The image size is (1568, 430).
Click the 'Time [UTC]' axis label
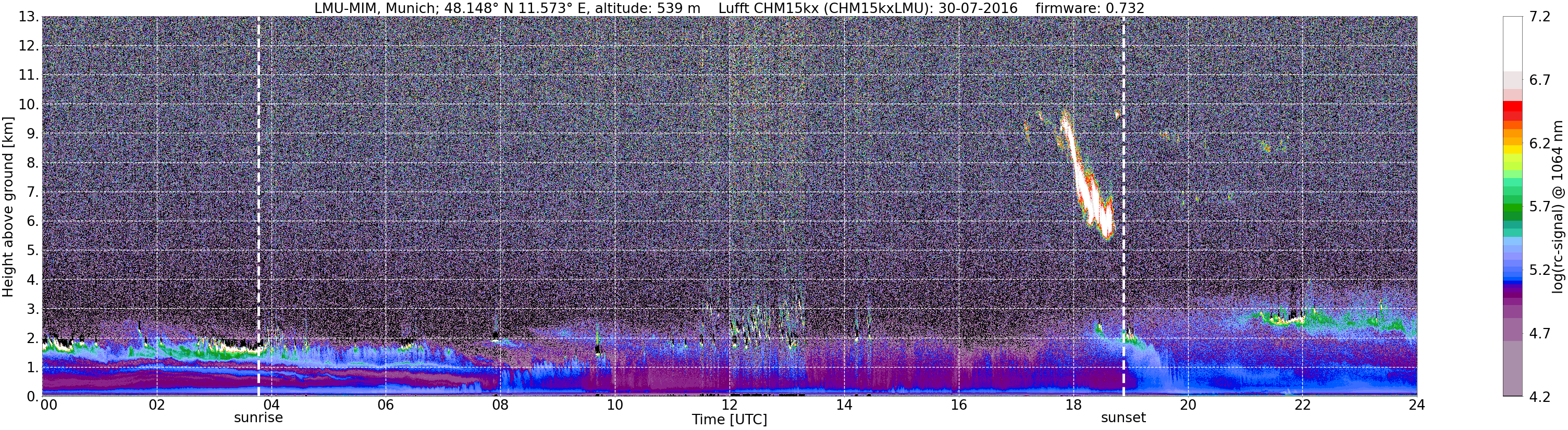[x=729, y=420]
